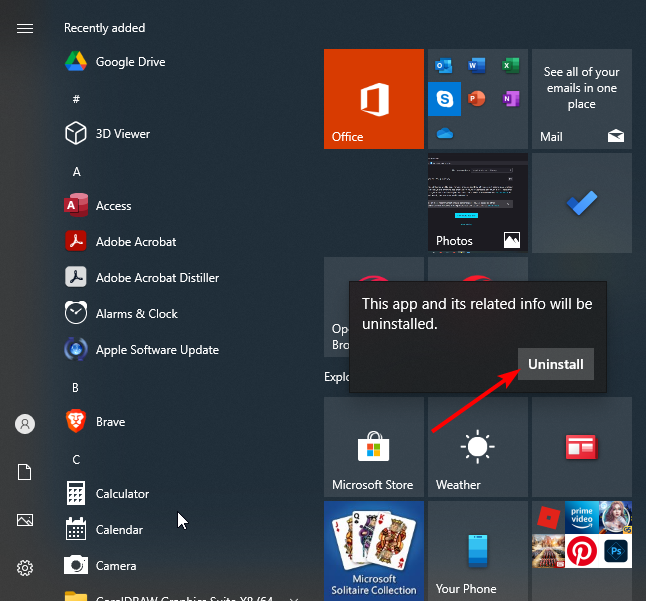The width and height of the screenshot is (646, 601).
Task: Click the Roblox icon in Play tile
Action: point(548,517)
